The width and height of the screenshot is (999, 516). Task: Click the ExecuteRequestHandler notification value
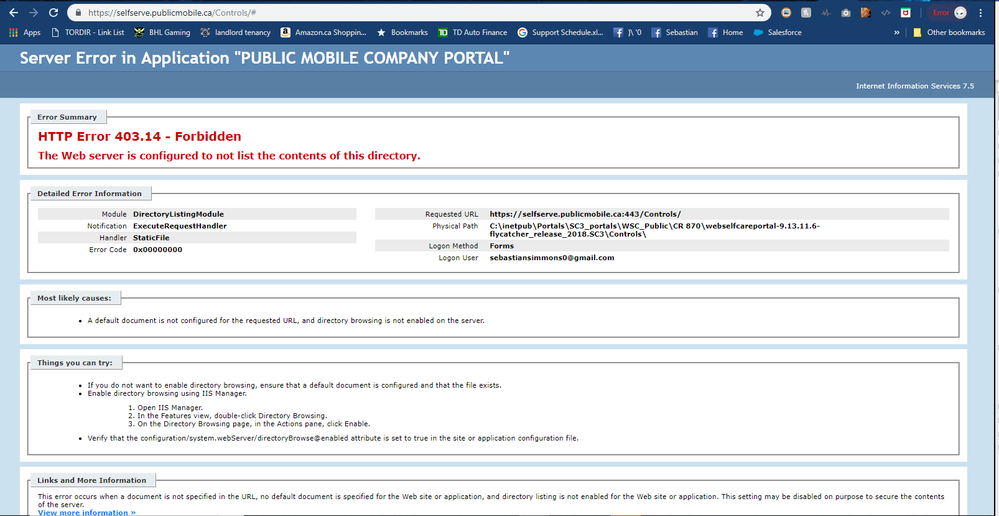[180, 226]
